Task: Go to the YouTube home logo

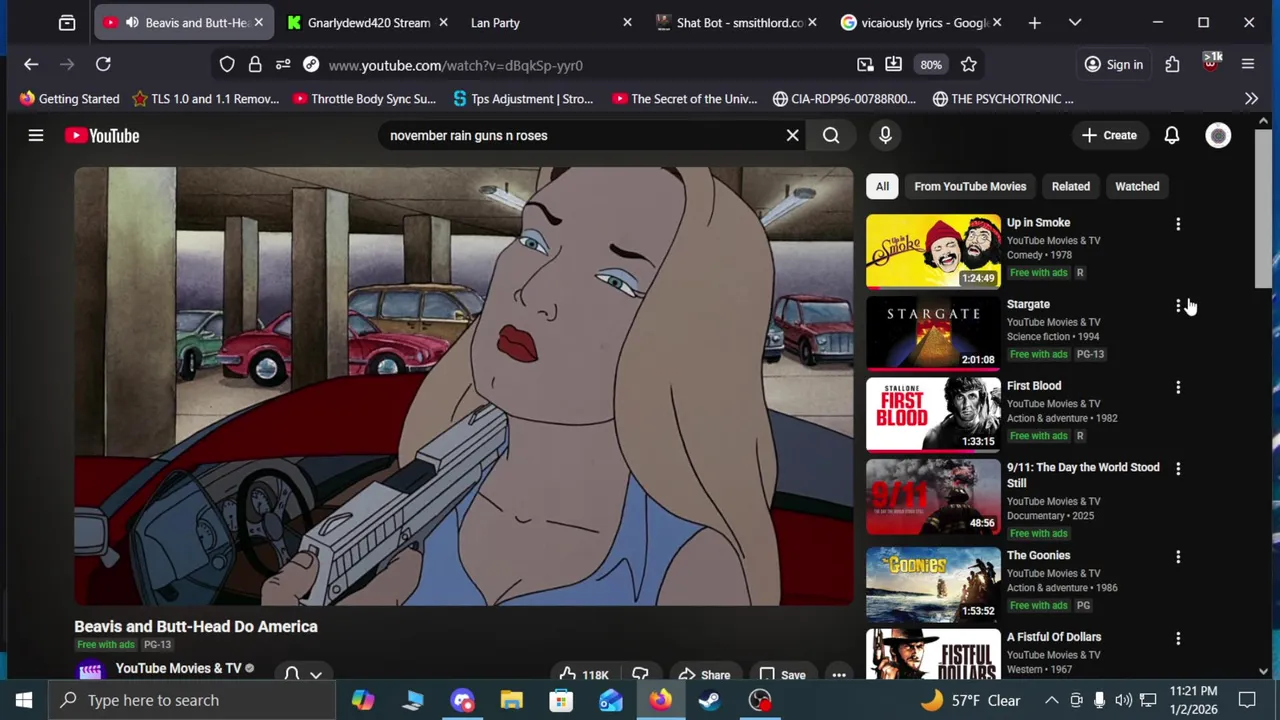Action: [x=102, y=135]
